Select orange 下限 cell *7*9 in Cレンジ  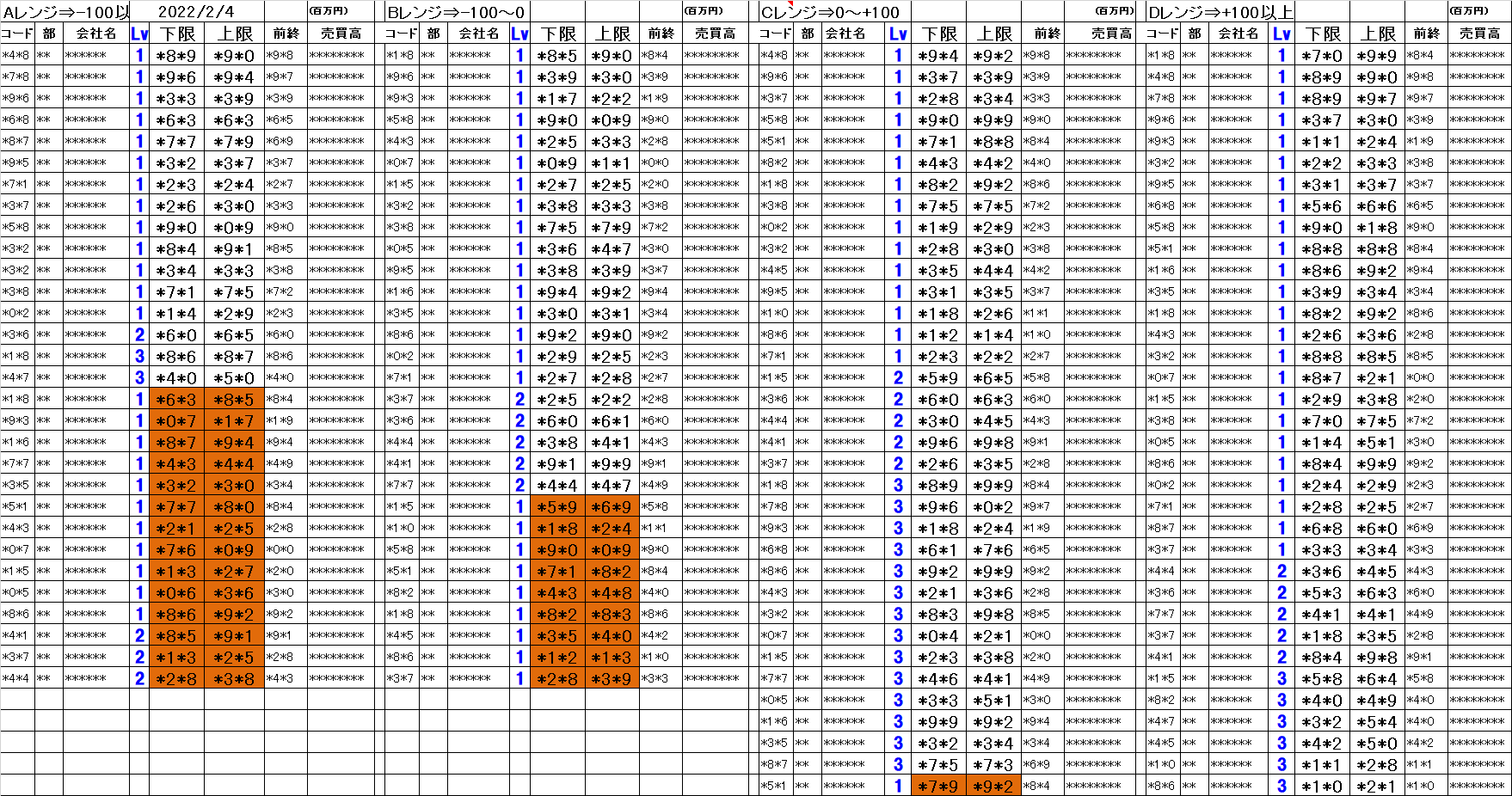pyautogui.click(x=938, y=786)
